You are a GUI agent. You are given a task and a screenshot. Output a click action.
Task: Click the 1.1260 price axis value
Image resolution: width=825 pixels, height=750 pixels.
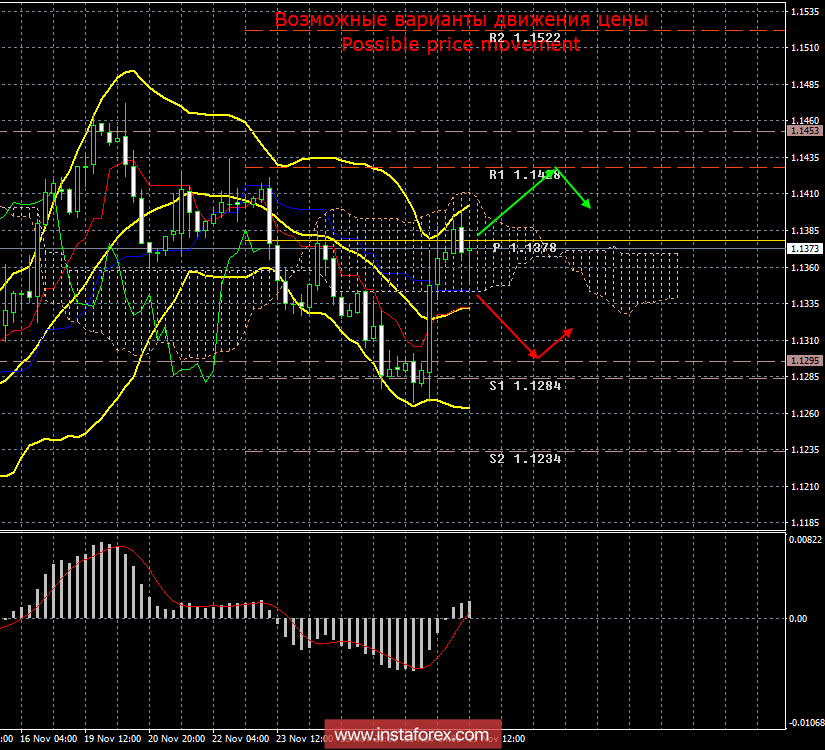pyautogui.click(x=805, y=414)
